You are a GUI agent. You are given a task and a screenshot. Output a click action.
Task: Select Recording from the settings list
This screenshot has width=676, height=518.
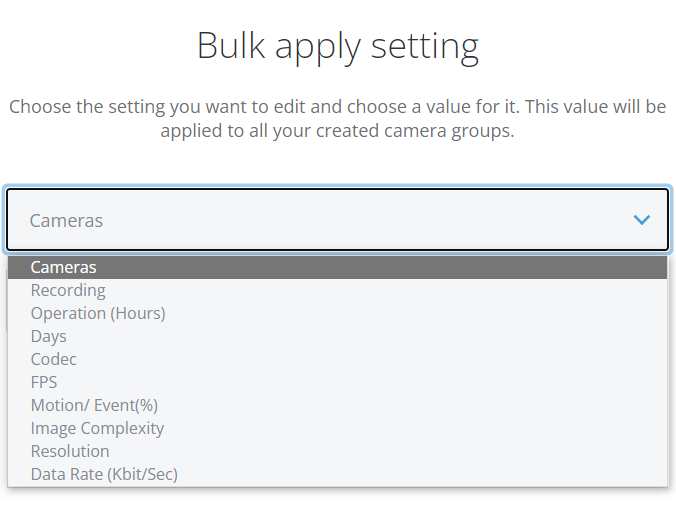(68, 290)
